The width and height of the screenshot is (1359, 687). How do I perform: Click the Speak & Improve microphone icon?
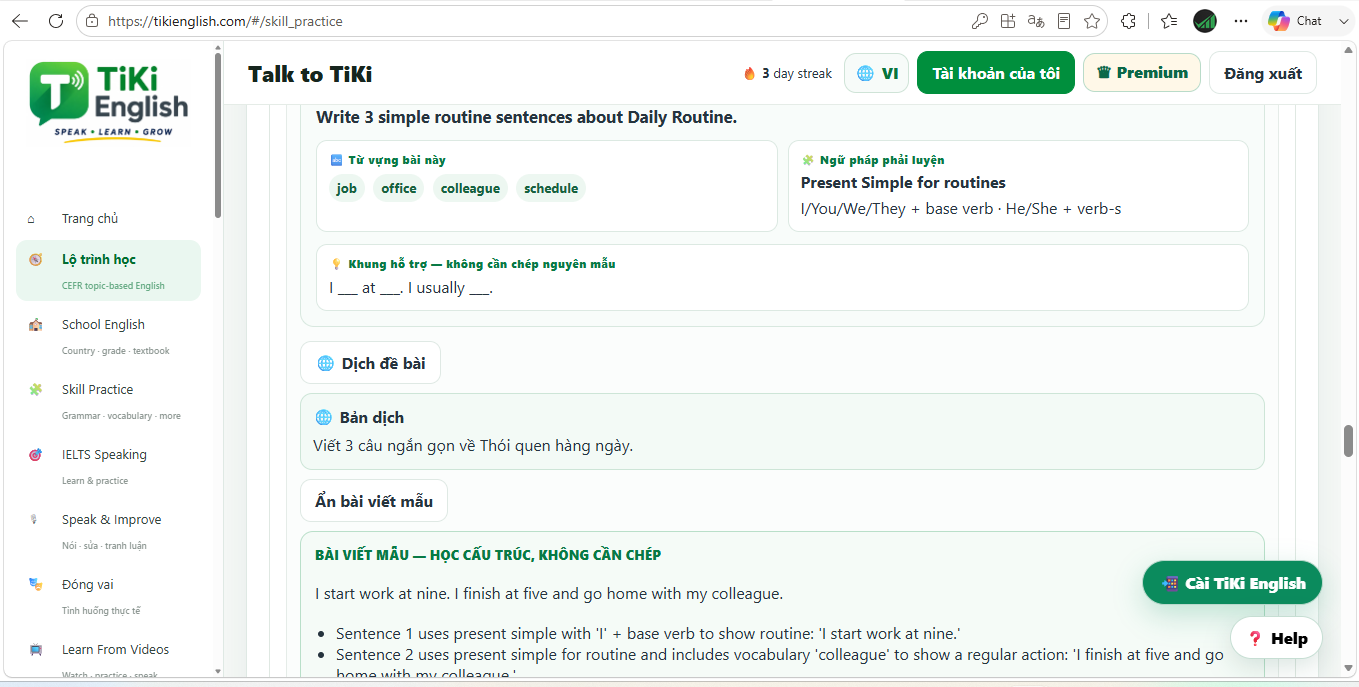click(36, 520)
